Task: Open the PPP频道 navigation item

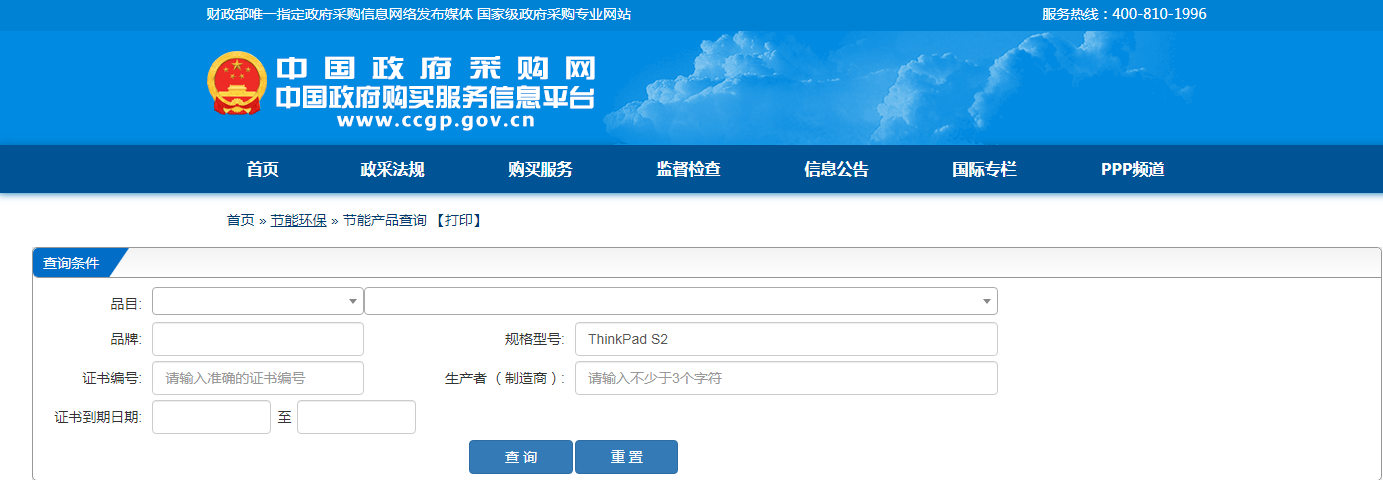Action: pos(1132,169)
